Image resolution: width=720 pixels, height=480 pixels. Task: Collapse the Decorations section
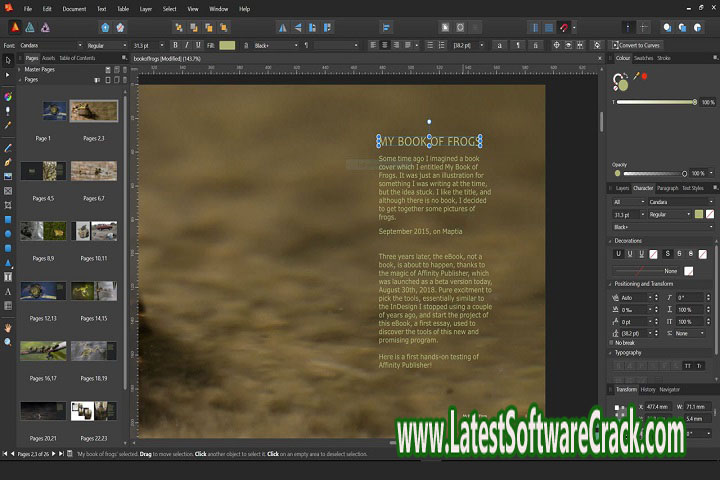(610, 241)
